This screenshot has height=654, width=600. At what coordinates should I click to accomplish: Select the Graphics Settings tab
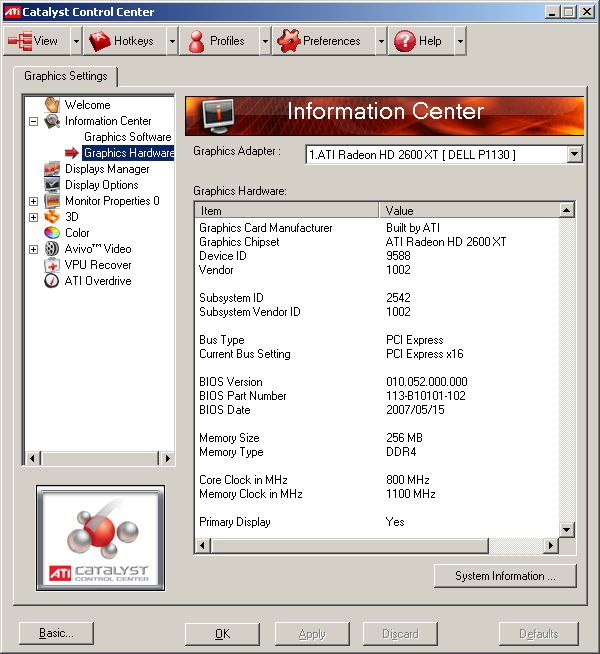coord(65,76)
